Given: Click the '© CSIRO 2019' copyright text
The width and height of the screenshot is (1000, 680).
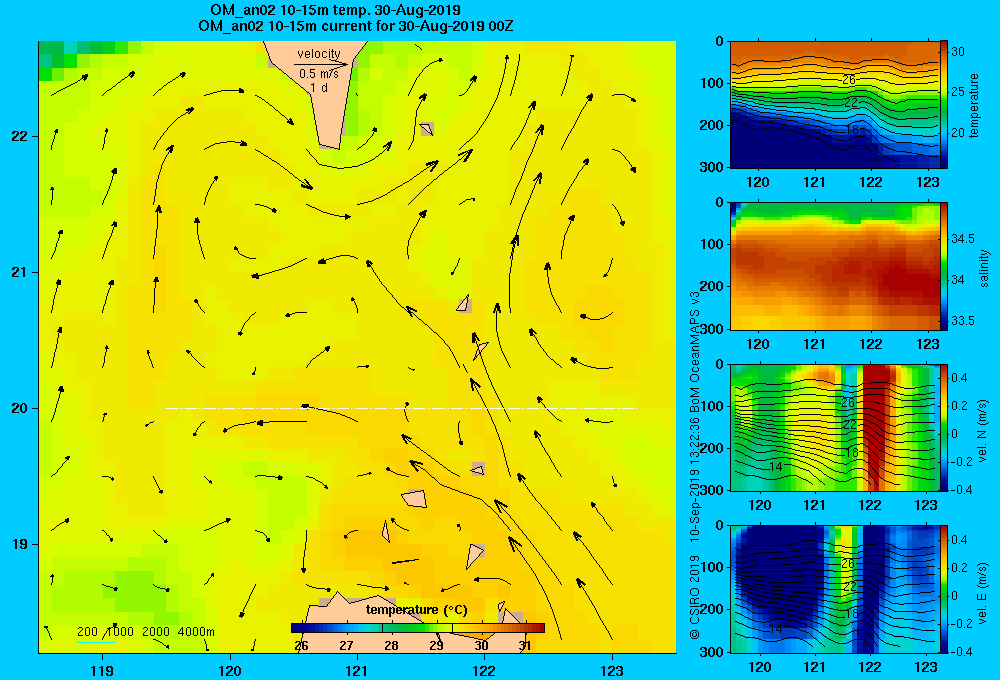Looking at the screenshot, I should [x=695, y=596].
